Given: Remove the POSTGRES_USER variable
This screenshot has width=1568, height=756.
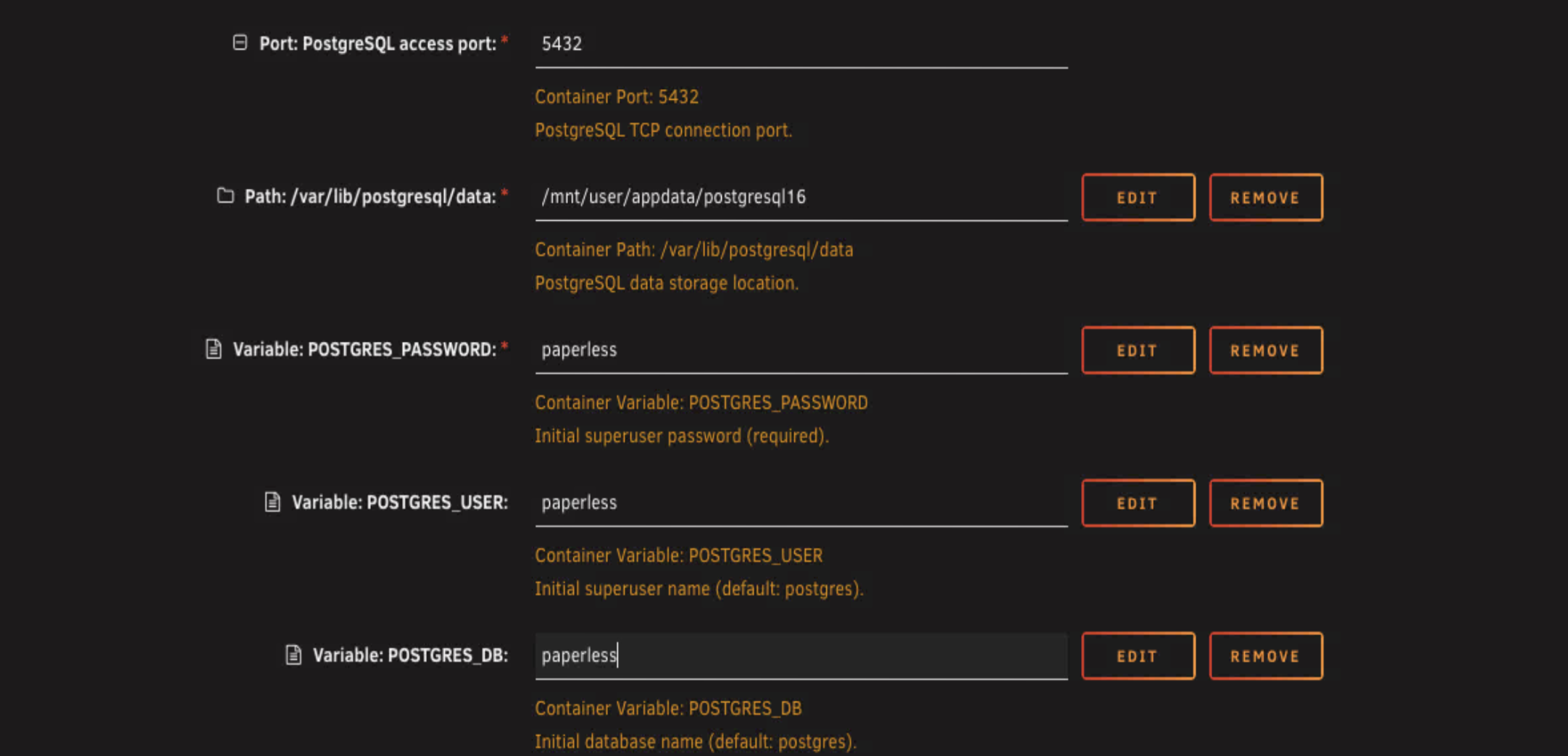Looking at the screenshot, I should coord(1265,503).
